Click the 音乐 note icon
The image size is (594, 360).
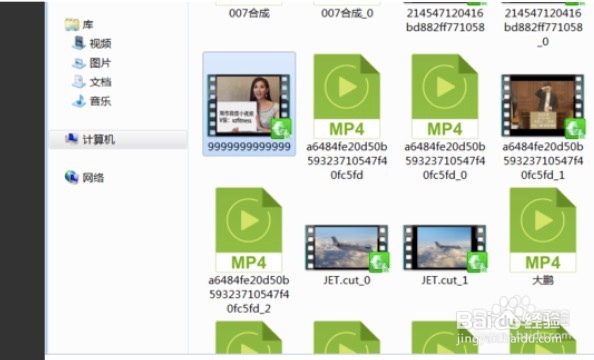click(x=79, y=101)
